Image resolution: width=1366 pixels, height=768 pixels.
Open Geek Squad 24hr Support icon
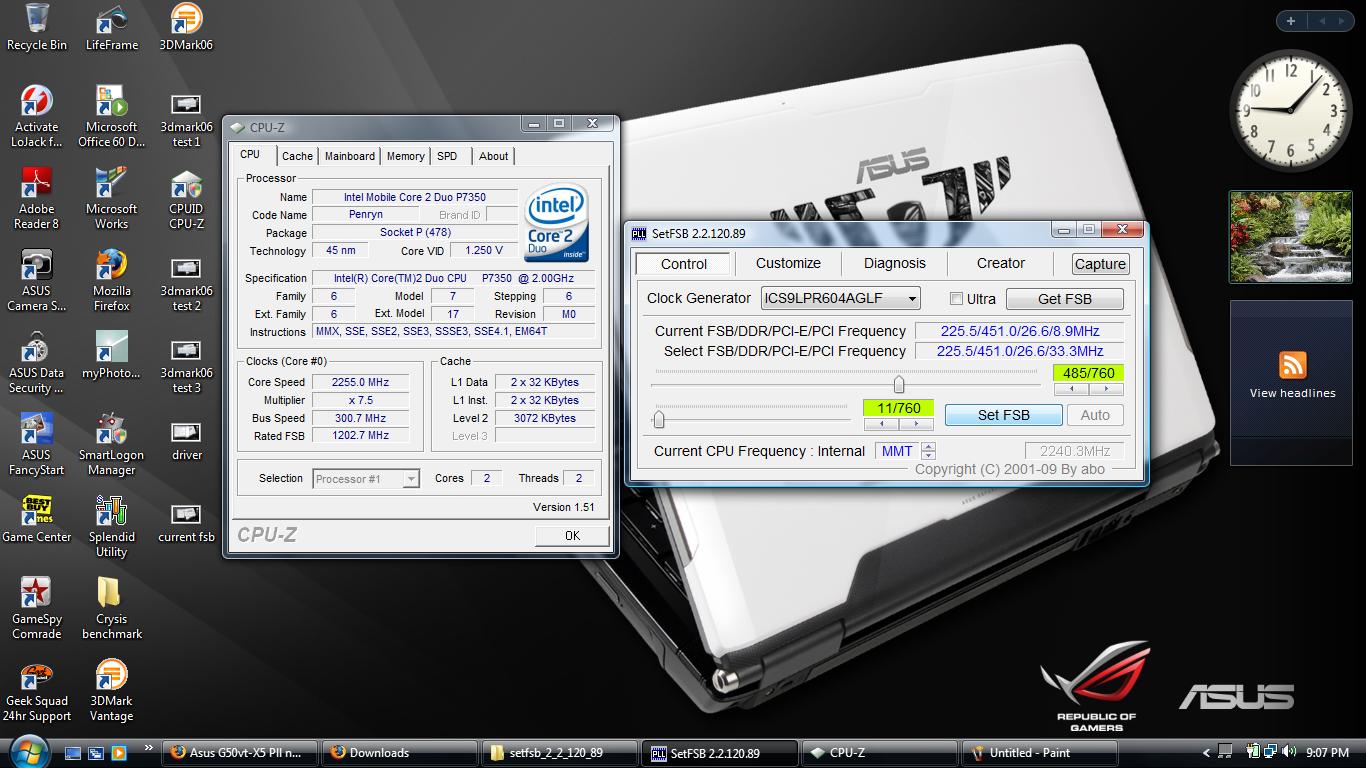37,691
